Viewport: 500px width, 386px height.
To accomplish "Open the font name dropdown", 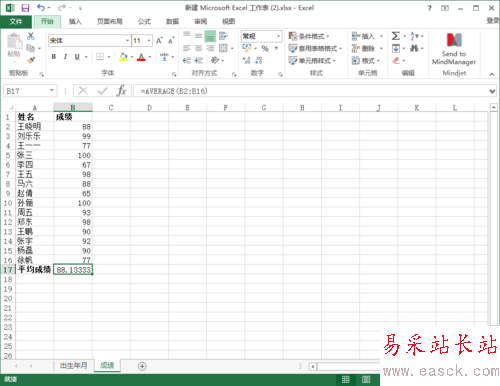I will click(x=127, y=41).
